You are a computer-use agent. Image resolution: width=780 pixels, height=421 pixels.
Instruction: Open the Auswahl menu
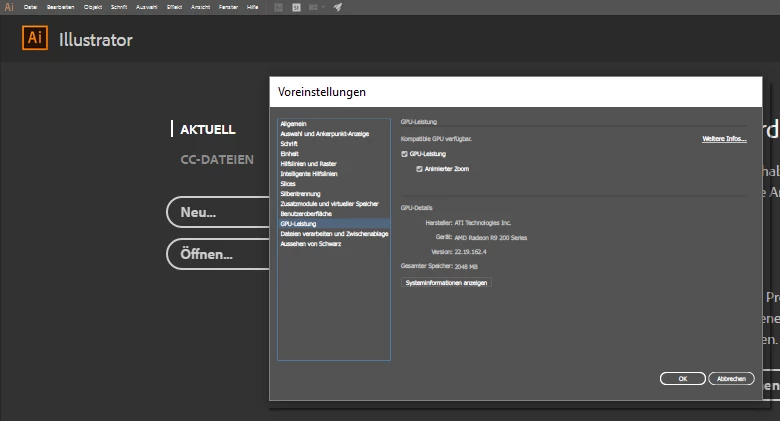(146, 7)
